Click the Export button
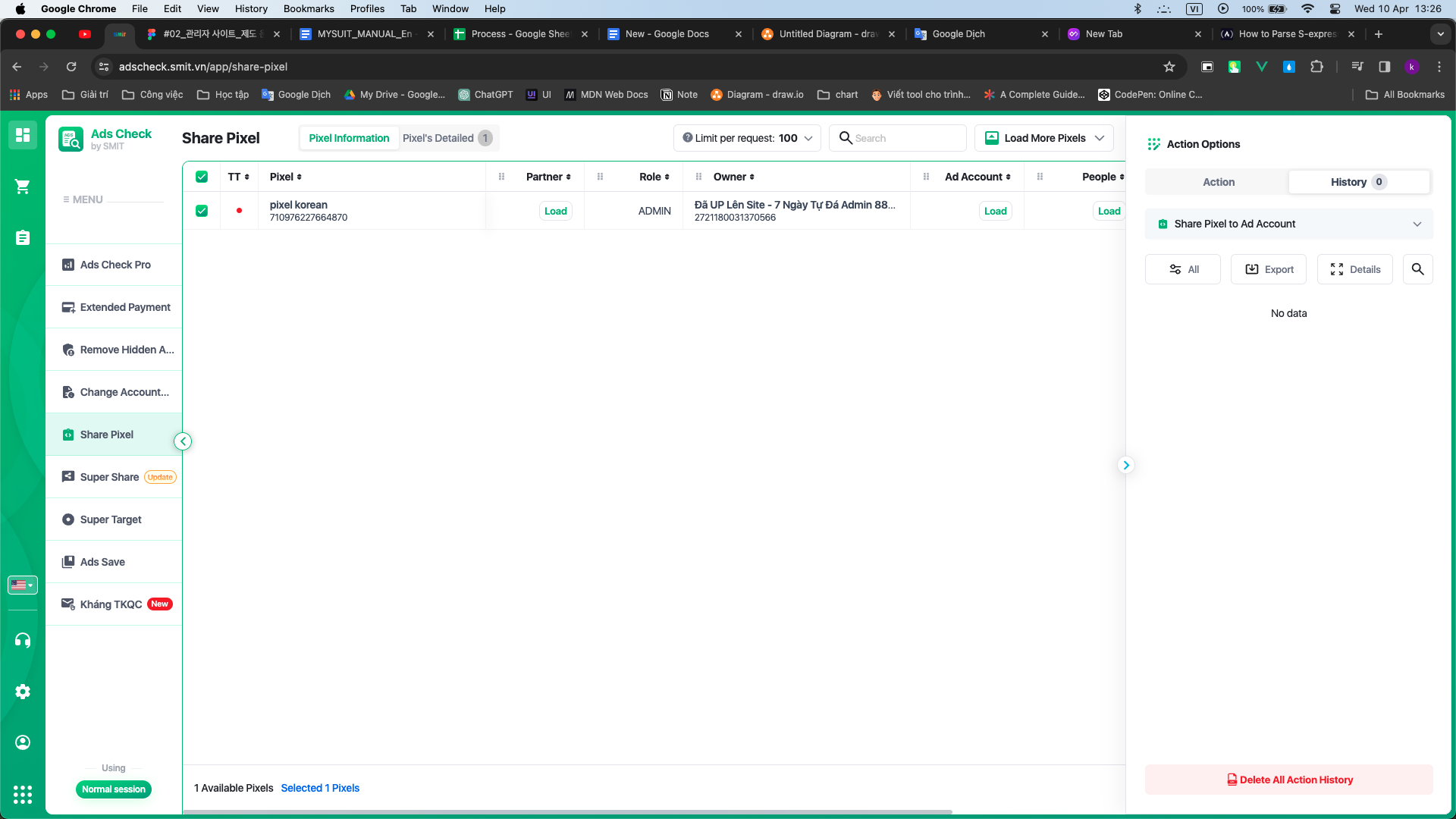1456x819 pixels. [1269, 269]
